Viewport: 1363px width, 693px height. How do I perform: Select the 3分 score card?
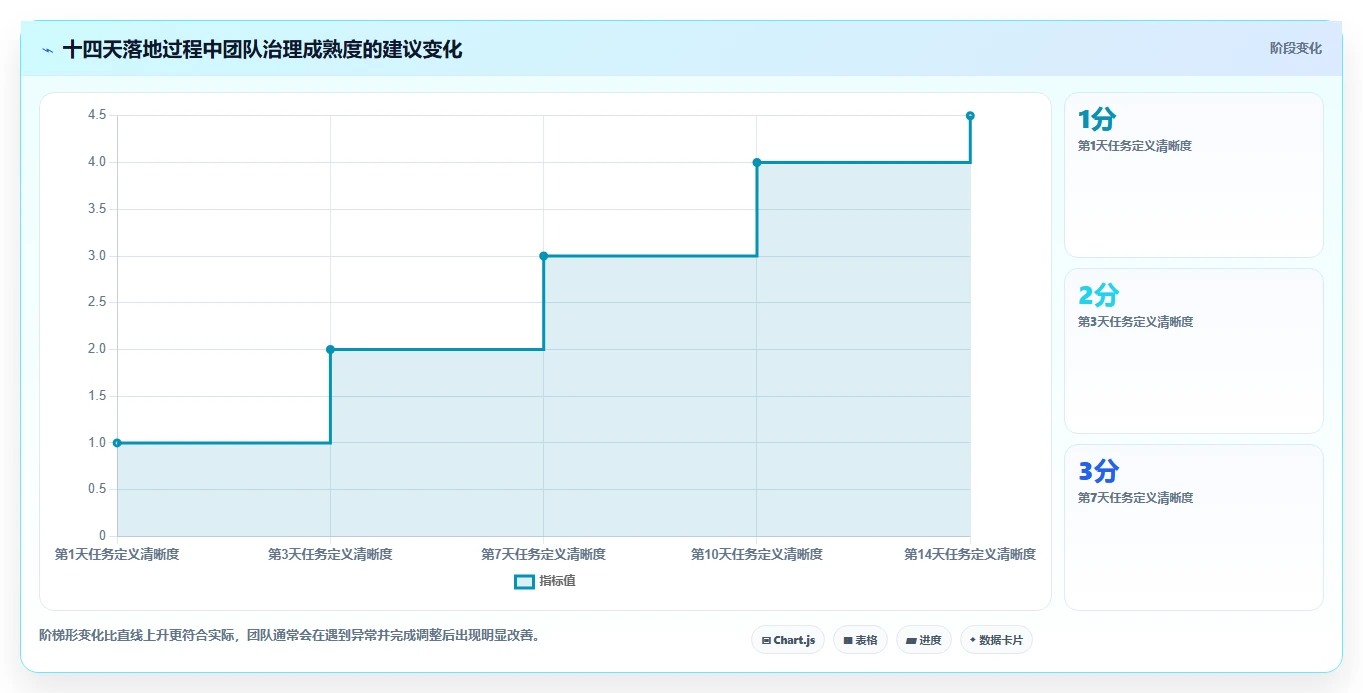(1194, 527)
